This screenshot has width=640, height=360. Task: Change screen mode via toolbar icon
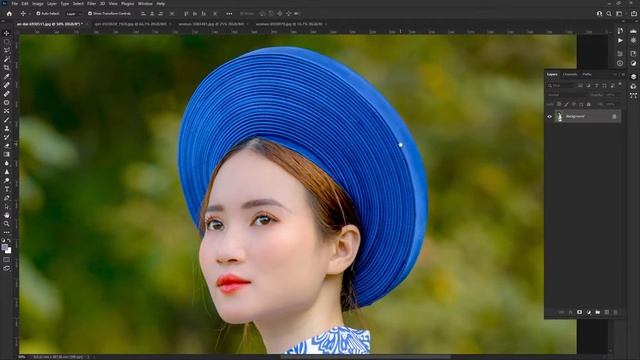tap(7, 268)
